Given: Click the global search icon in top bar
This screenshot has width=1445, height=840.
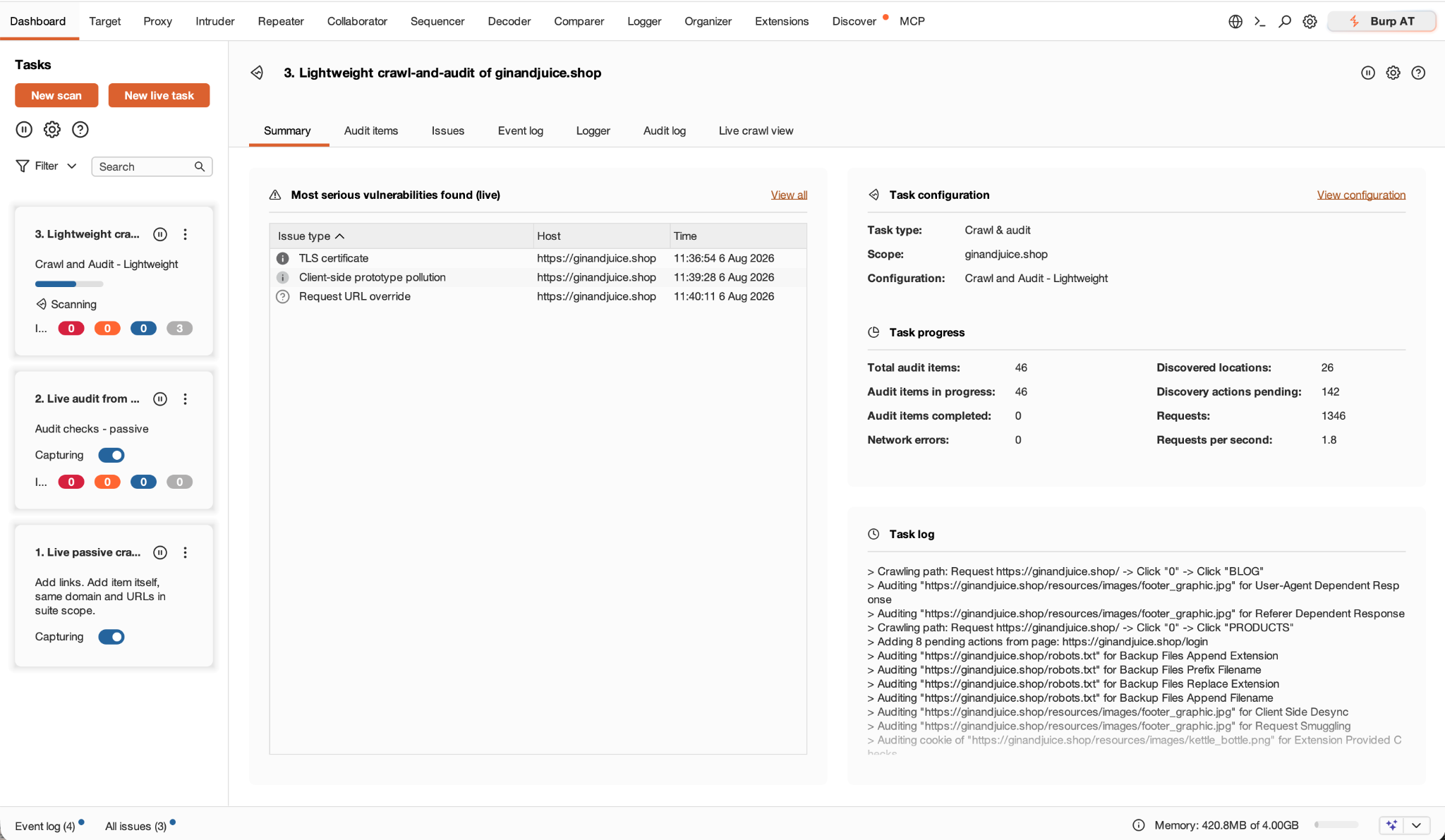Looking at the screenshot, I should pos(1285,22).
